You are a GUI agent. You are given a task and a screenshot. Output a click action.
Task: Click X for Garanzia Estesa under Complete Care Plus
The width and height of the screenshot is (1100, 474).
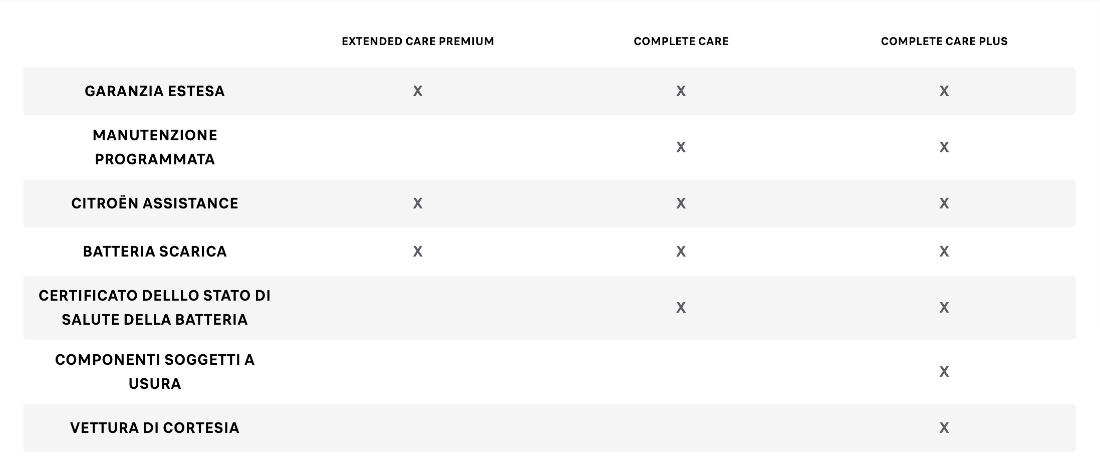point(944,91)
